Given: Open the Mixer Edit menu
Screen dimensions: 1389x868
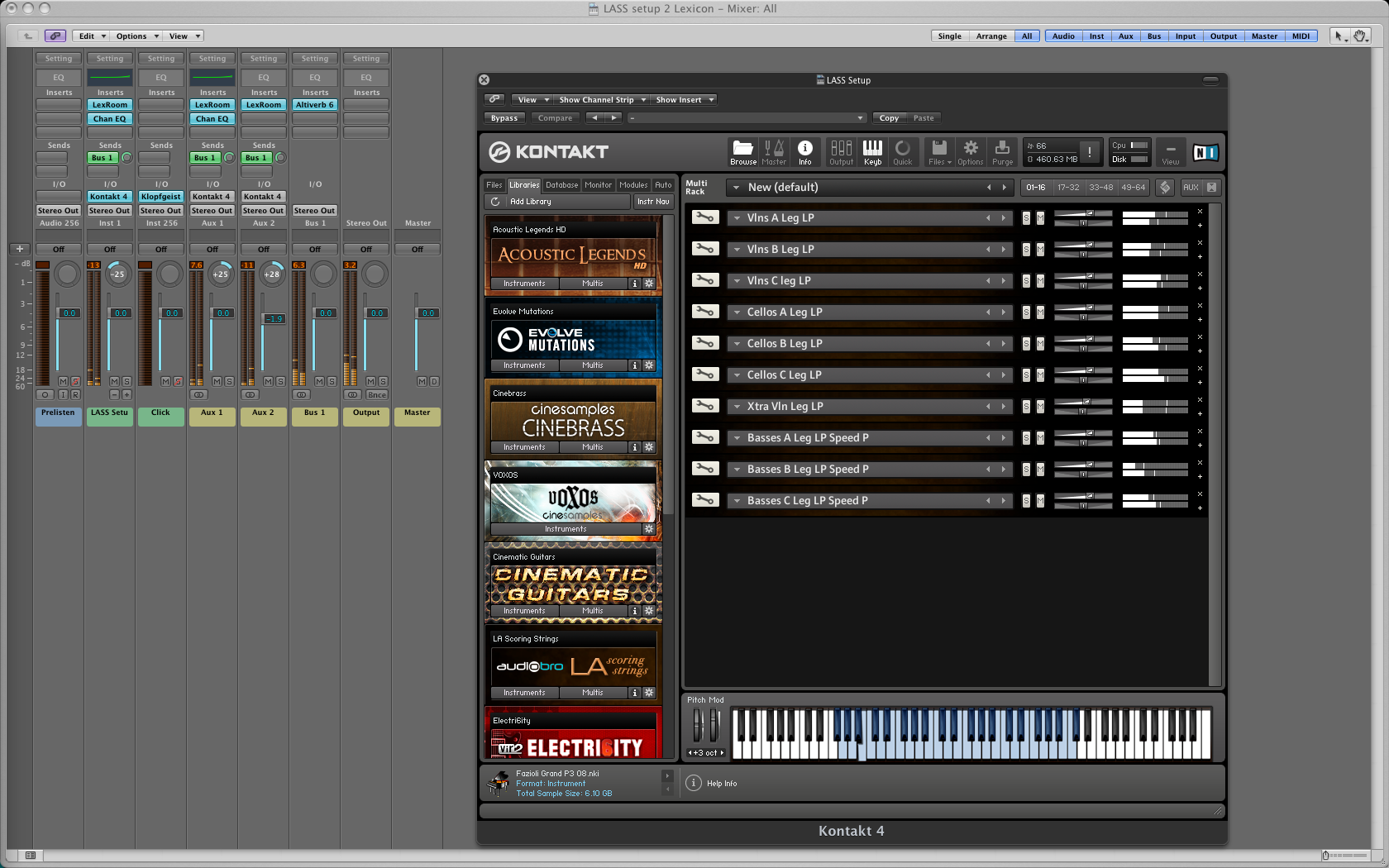Looking at the screenshot, I should point(91,36).
